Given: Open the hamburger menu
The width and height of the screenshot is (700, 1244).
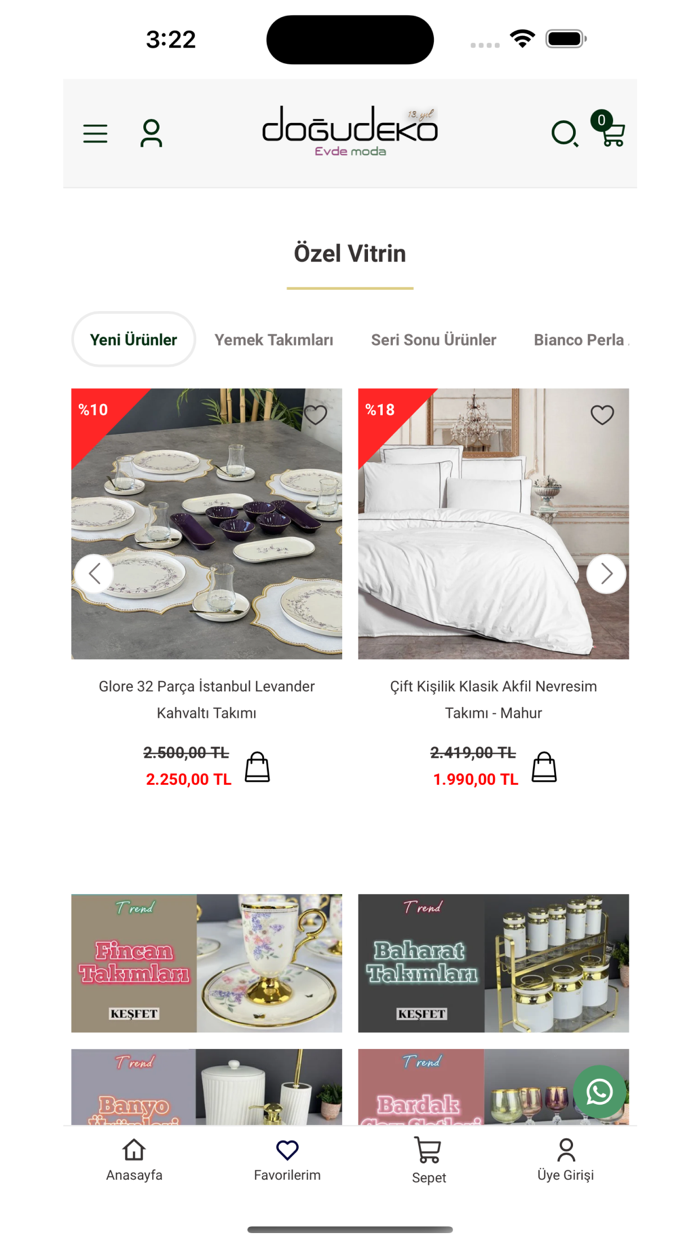Looking at the screenshot, I should [95, 134].
